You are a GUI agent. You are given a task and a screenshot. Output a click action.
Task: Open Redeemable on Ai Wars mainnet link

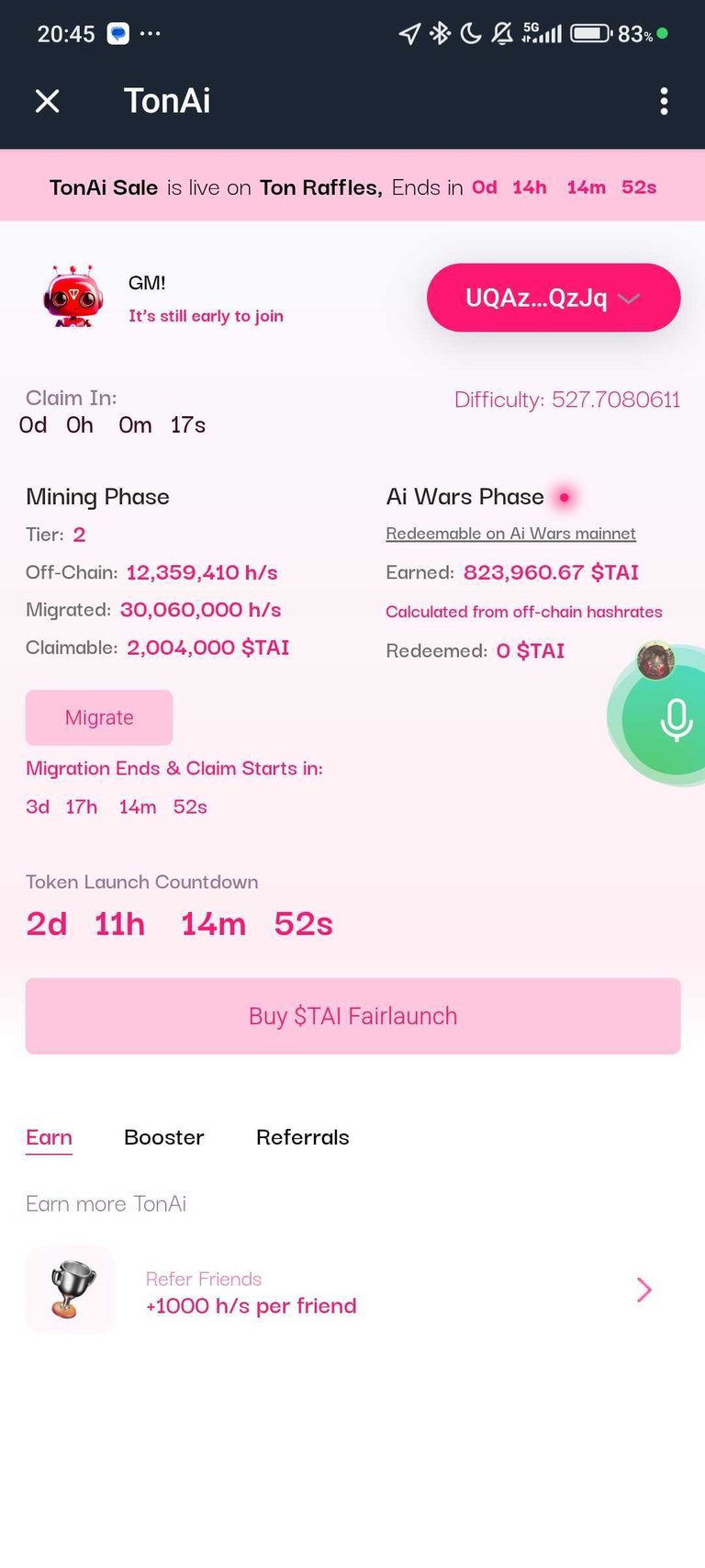point(510,534)
